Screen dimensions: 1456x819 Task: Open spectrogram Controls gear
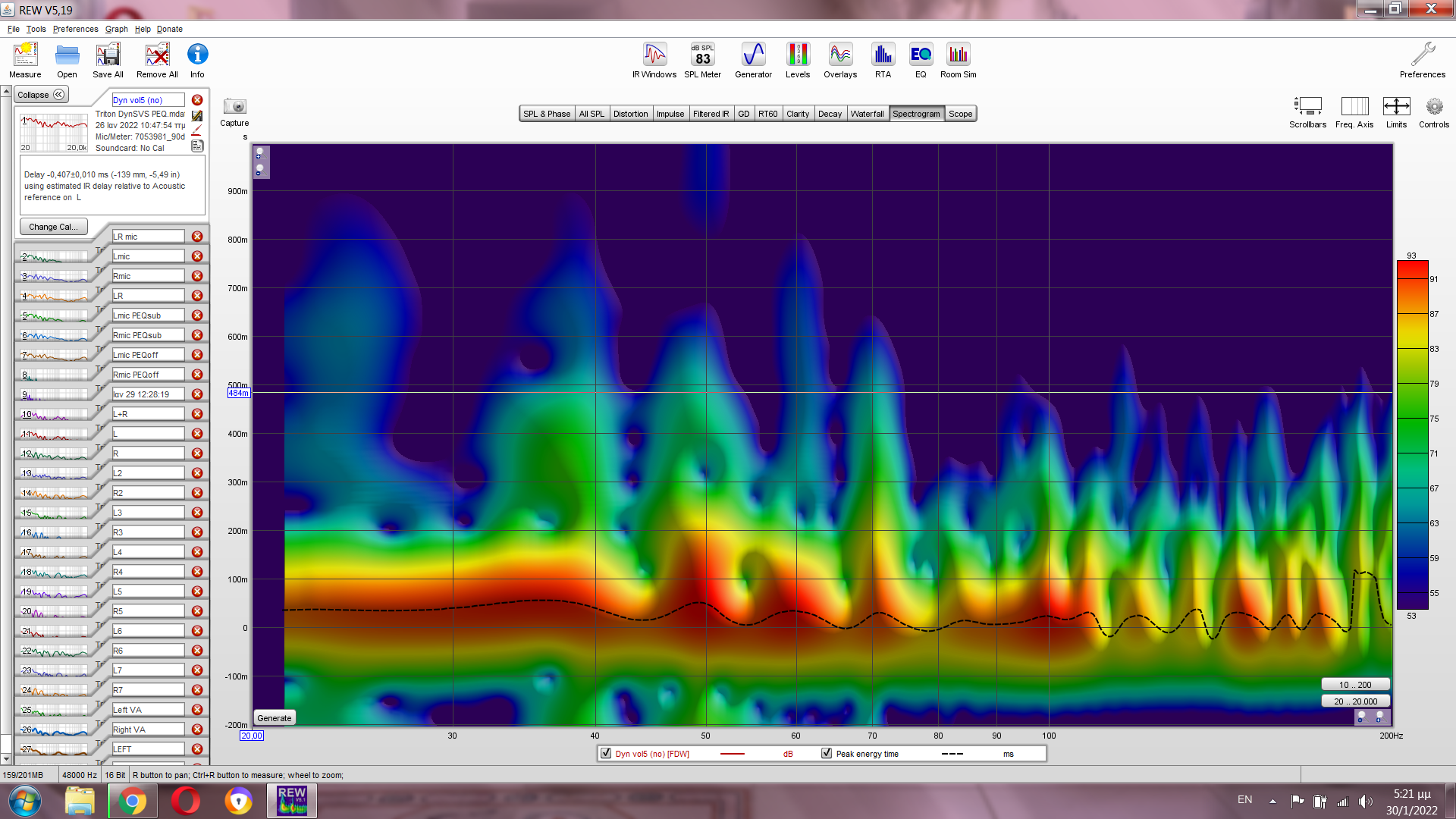tap(1434, 112)
